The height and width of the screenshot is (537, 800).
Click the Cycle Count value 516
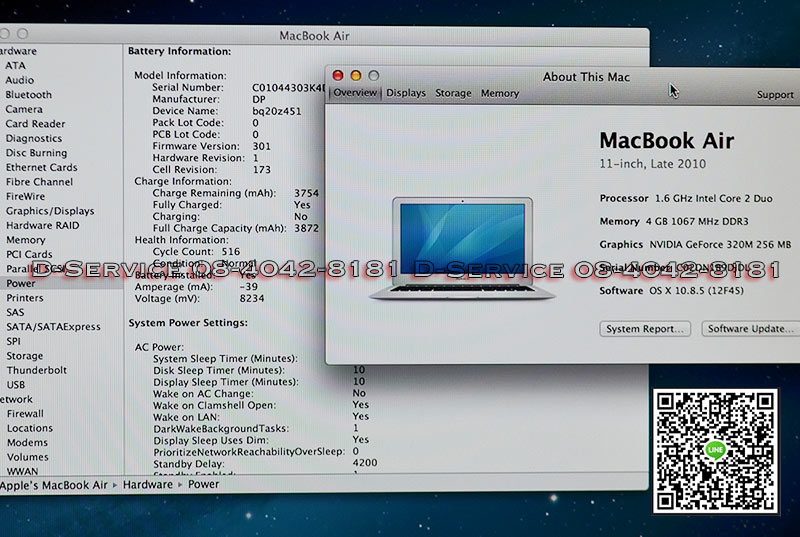(231, 252)
